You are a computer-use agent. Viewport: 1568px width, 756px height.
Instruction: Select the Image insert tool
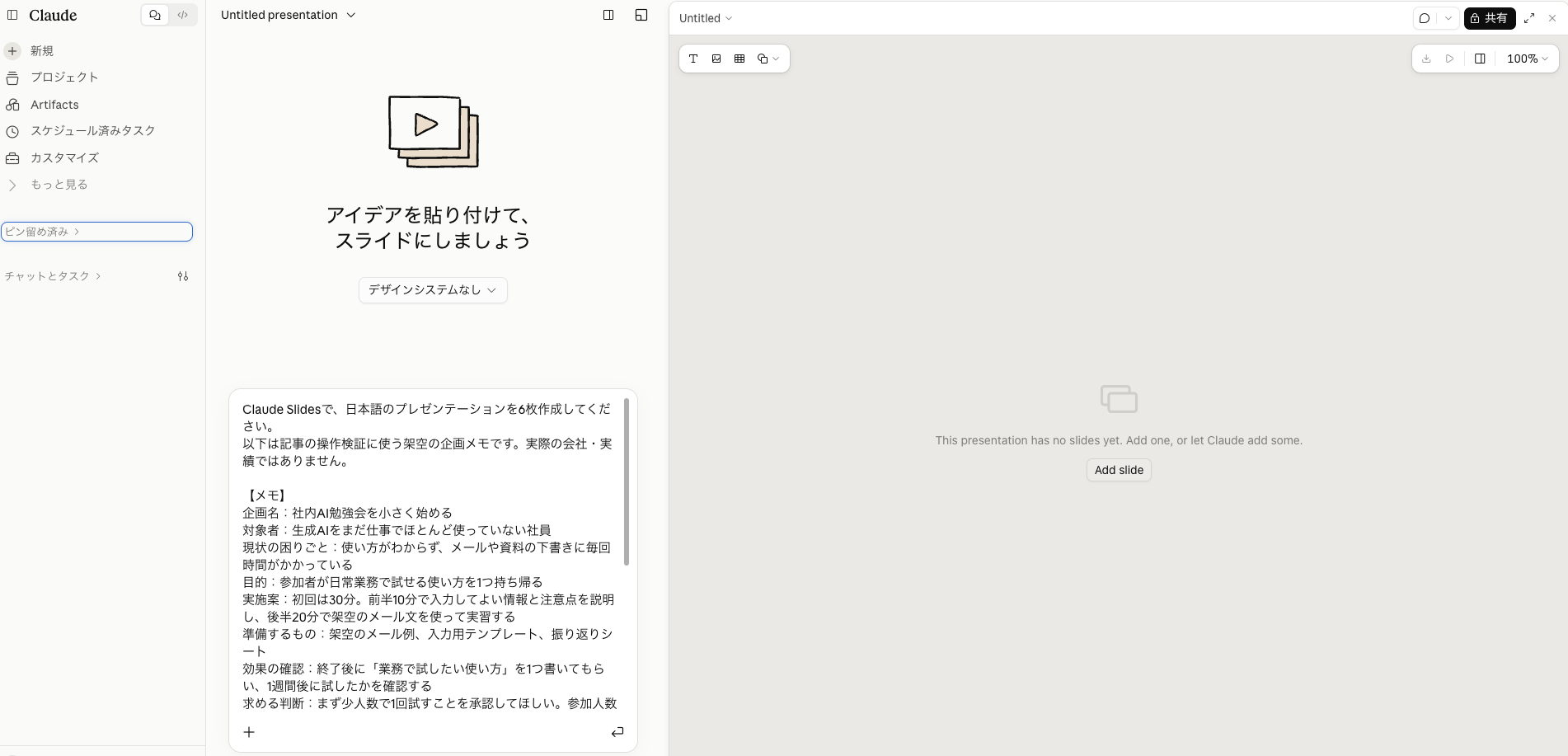click(716, 59)
